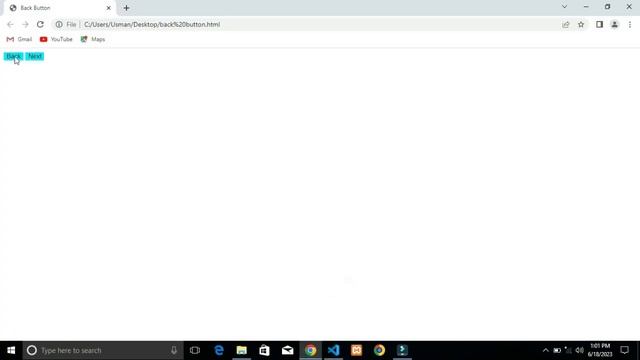Open the Gmail bookmark

[19, 39]
